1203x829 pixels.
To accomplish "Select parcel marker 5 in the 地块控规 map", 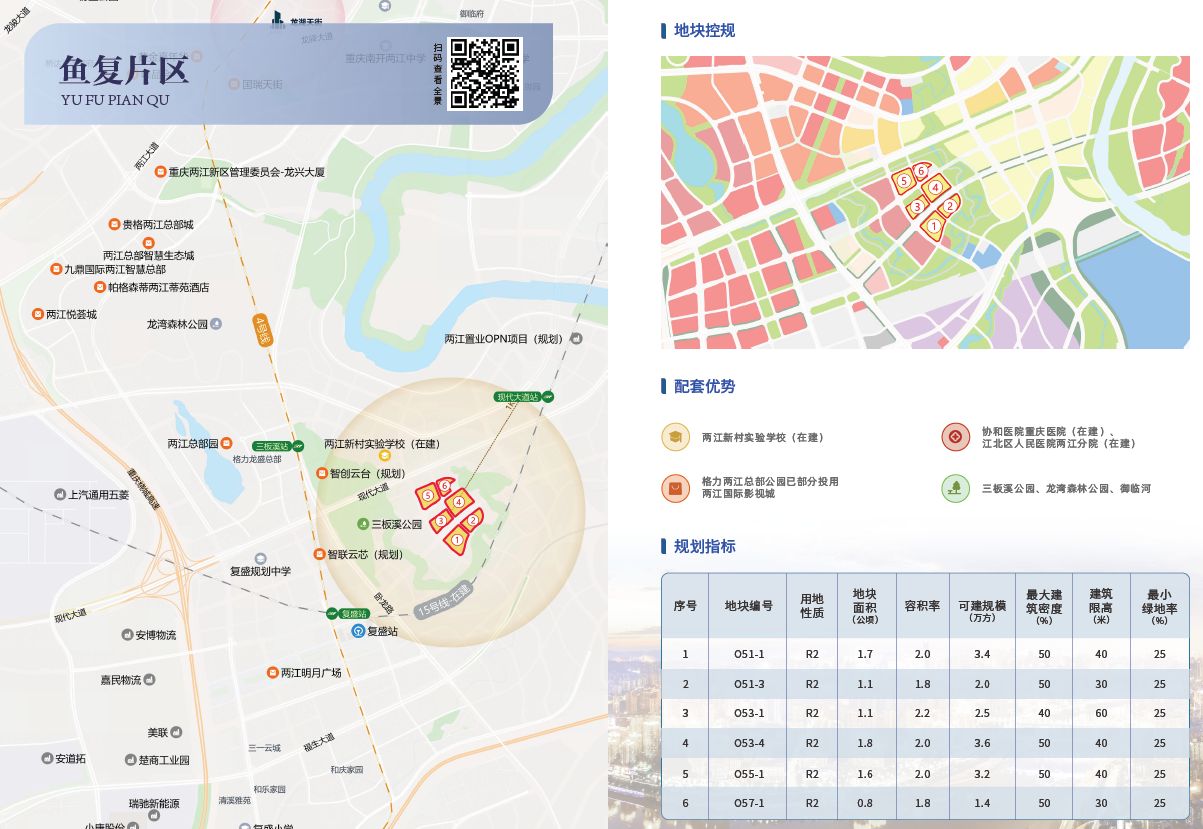I will click(x=904, y=181).
